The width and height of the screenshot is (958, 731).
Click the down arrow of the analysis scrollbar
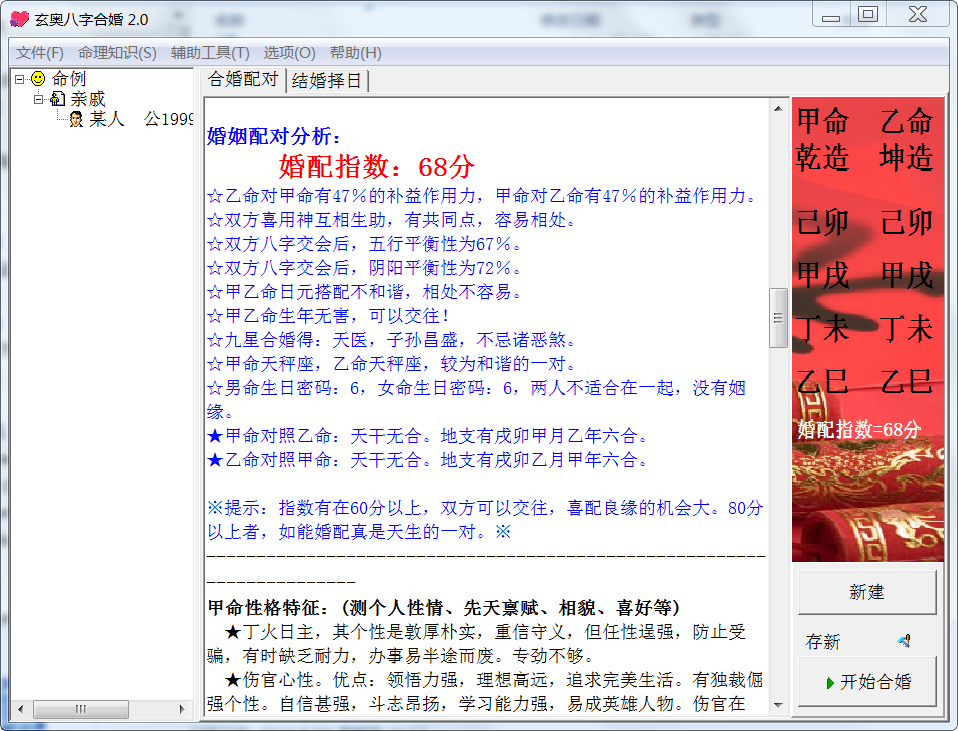tap(778, 705)
